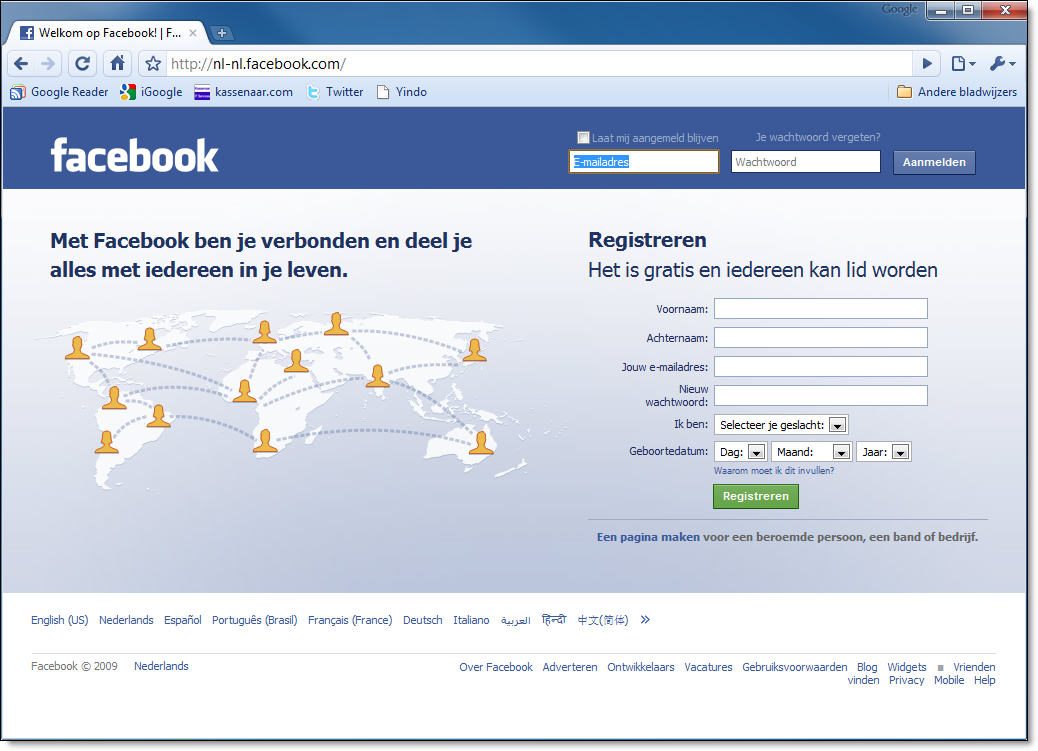Screen dimensions: 1038x751
Task: Open Widgets footer link
Action: click(x=907, y=667)
